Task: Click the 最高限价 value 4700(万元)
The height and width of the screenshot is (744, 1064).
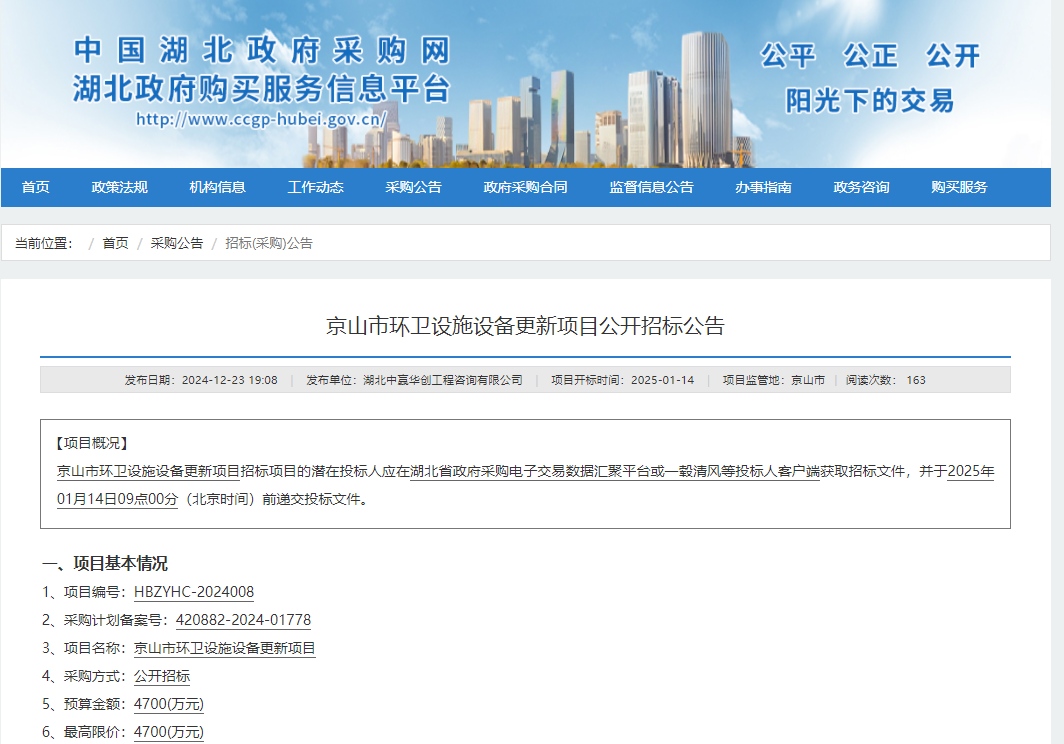Action: (x=169, y=732)
